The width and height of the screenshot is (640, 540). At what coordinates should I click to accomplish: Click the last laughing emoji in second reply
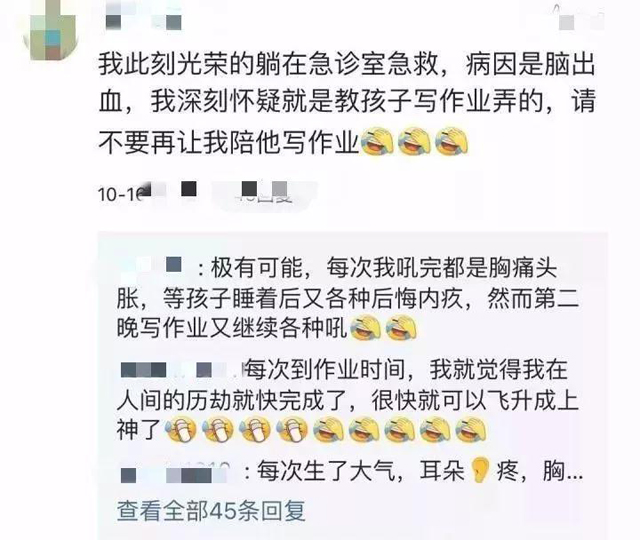[471, 430]
